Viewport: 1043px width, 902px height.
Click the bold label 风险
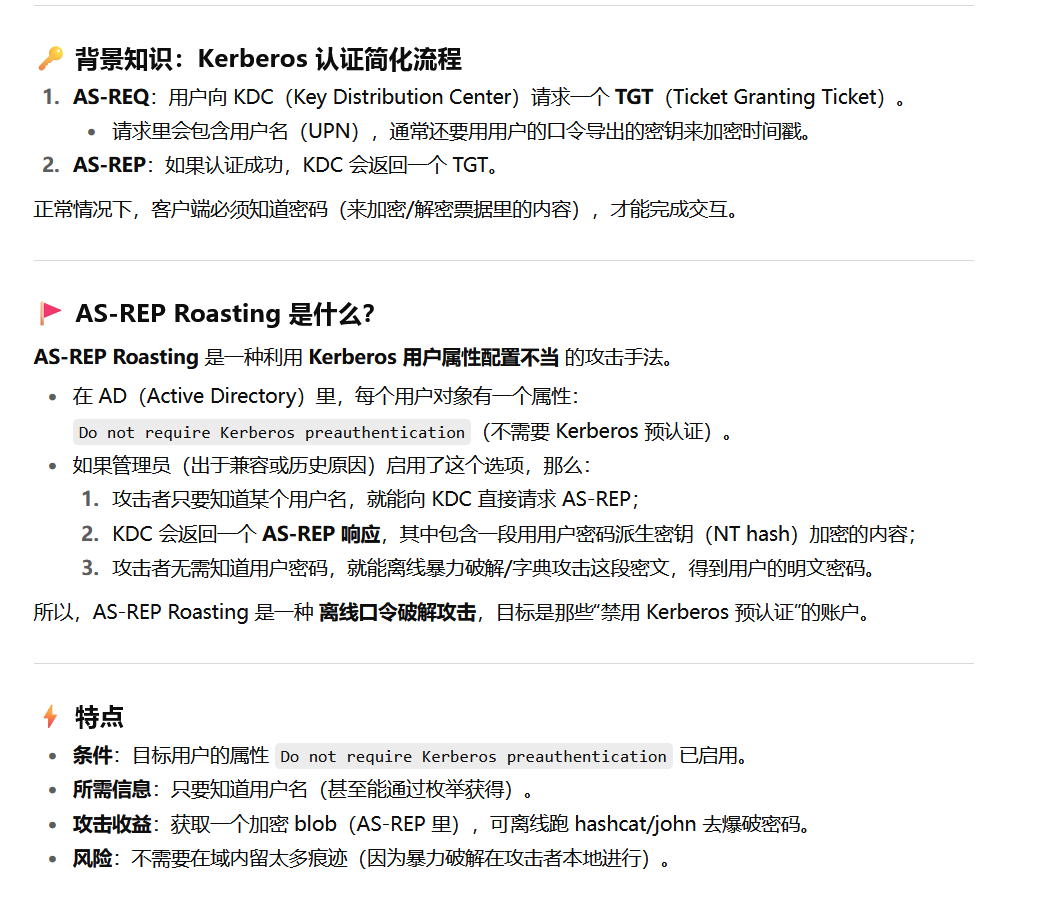(x=92, y=859)
